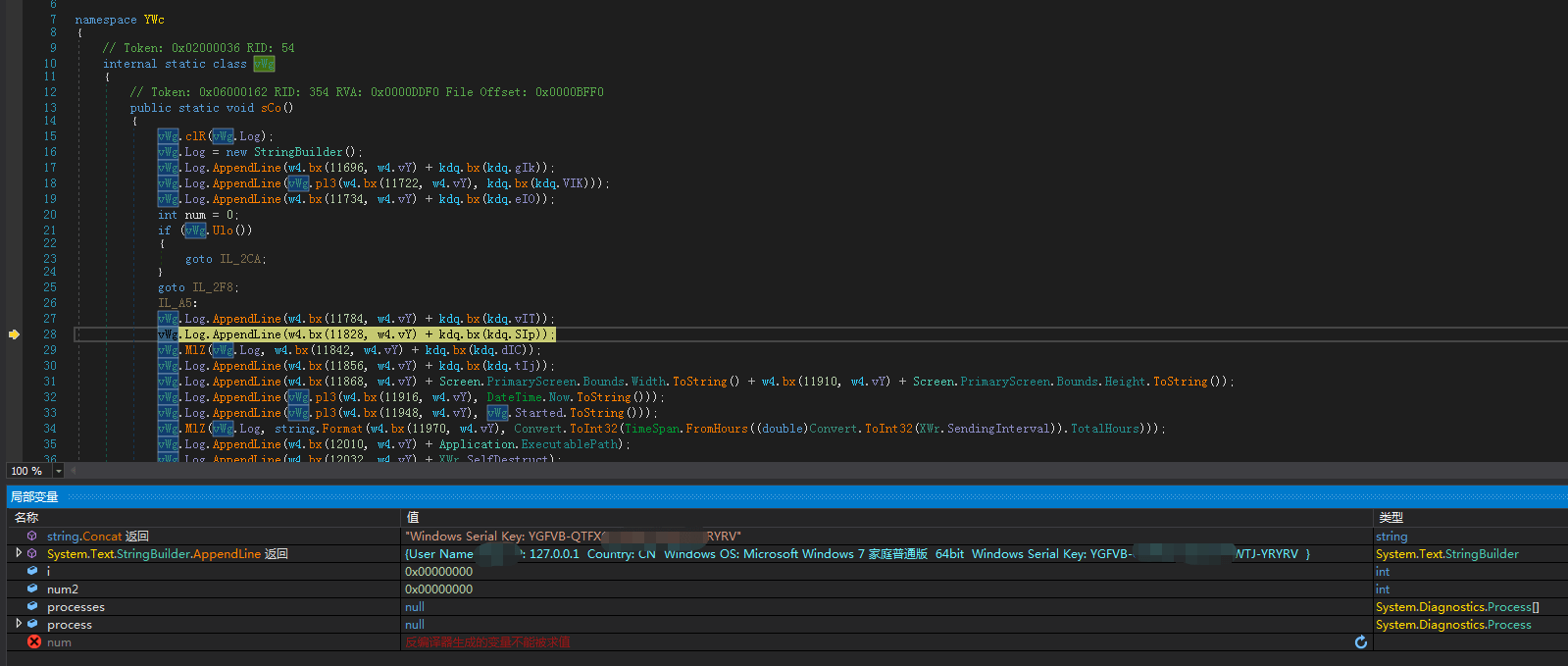Click the System.Diagnostics.Process[] type cell

coord(1457,607)
